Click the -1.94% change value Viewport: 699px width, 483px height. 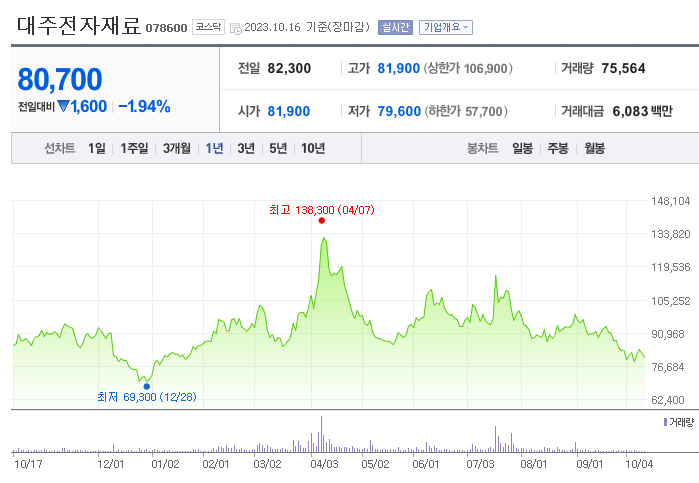pos(144,107)
